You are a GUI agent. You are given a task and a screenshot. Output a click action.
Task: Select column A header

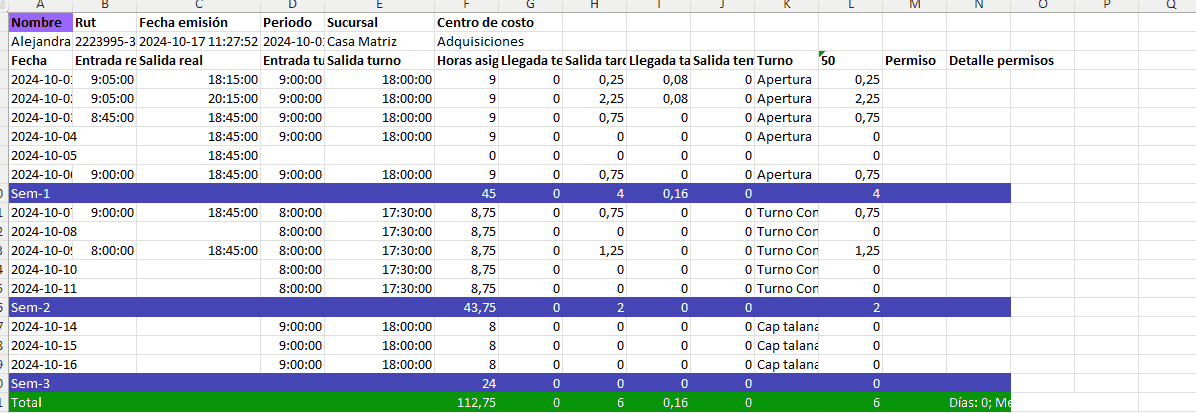[41, 5]
